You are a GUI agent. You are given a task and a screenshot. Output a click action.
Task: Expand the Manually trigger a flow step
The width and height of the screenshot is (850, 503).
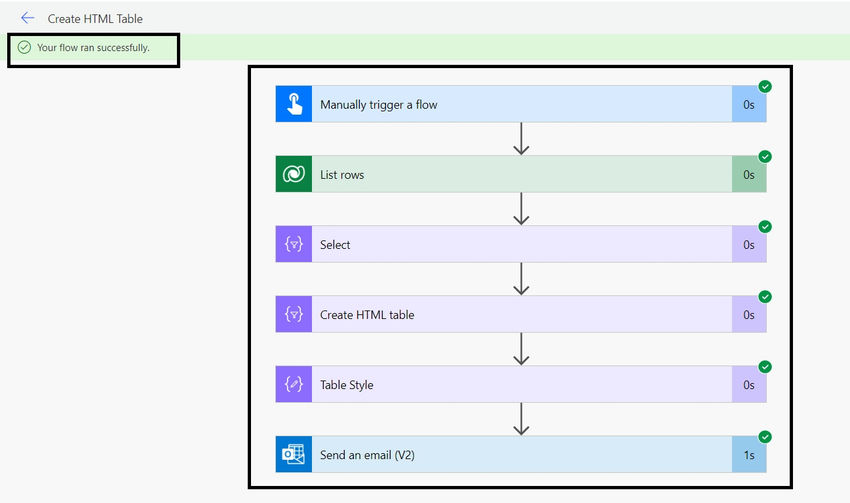tap(521, 104)
